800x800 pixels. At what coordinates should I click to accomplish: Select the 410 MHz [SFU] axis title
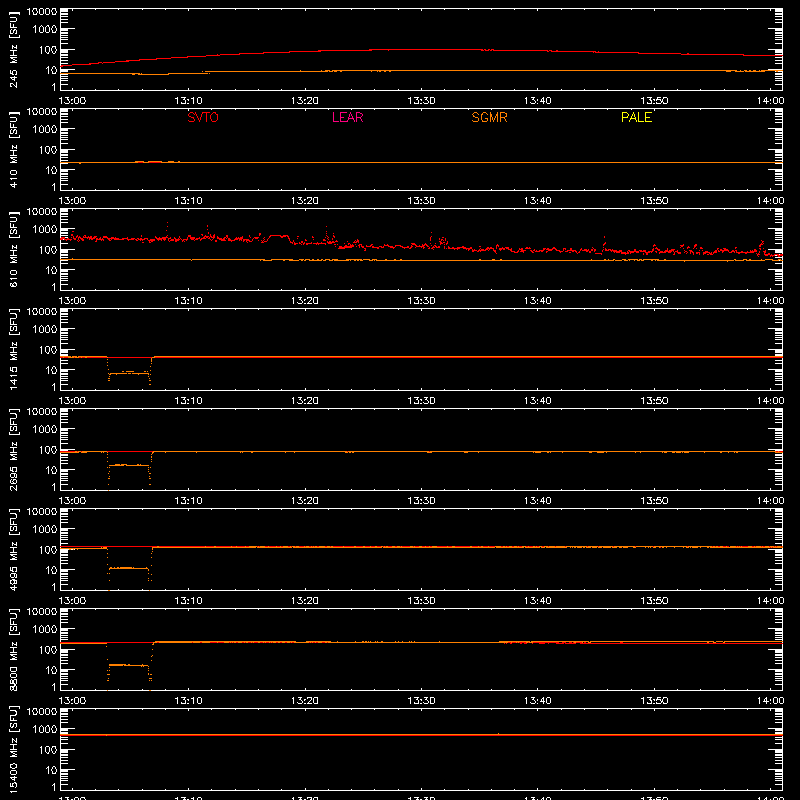point(14,149)
